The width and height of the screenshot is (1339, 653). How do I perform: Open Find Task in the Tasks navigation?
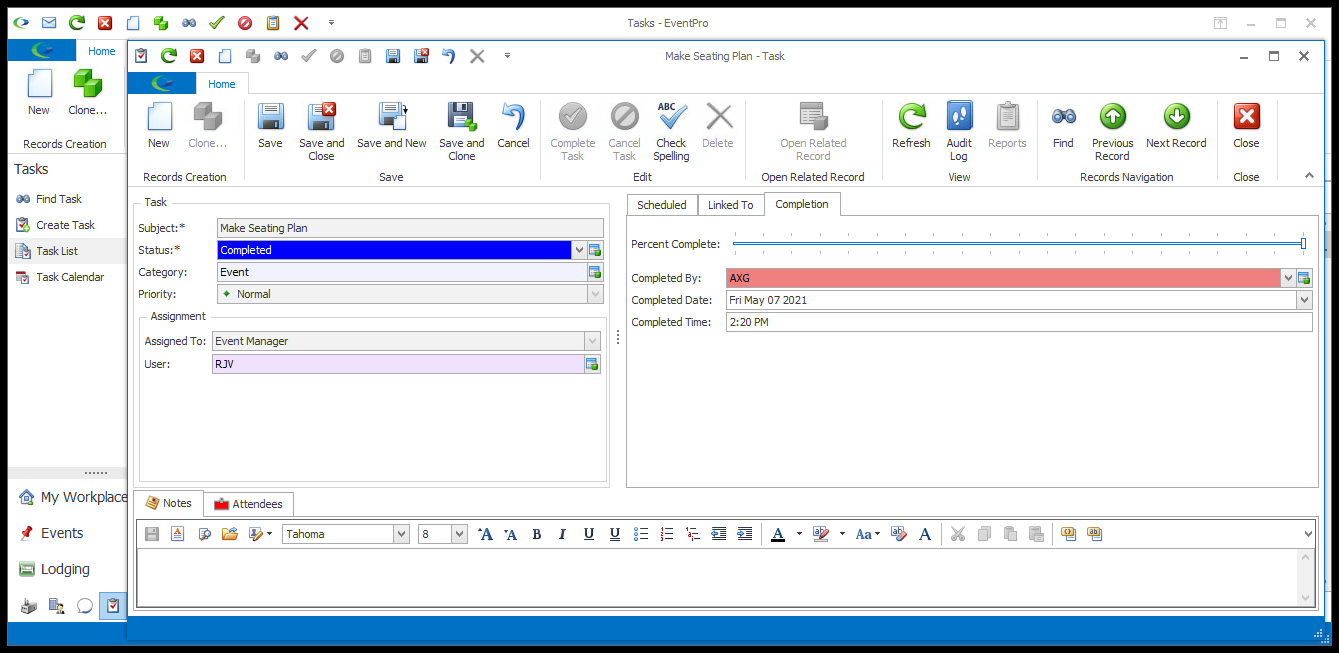point(59,199)
